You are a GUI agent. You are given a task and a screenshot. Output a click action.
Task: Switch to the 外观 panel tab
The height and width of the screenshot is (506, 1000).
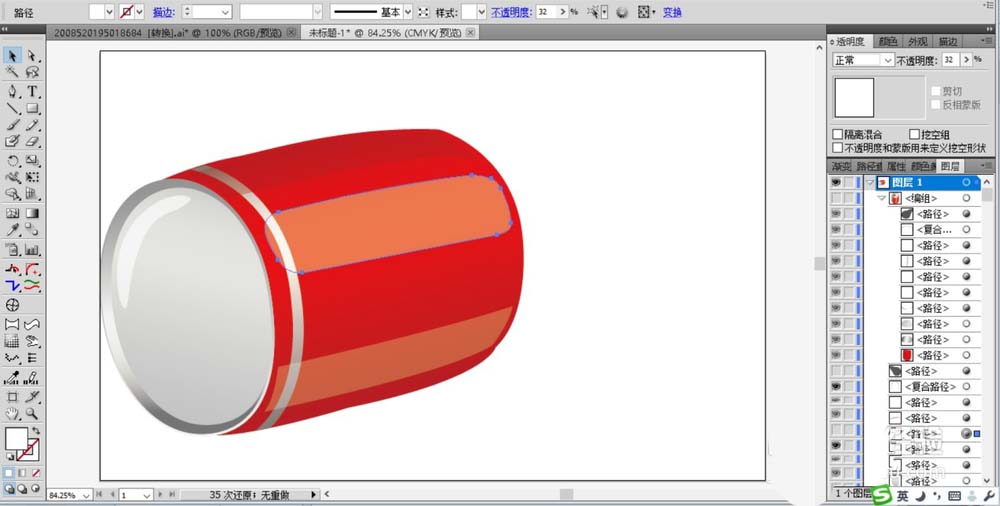click(917, 42)
